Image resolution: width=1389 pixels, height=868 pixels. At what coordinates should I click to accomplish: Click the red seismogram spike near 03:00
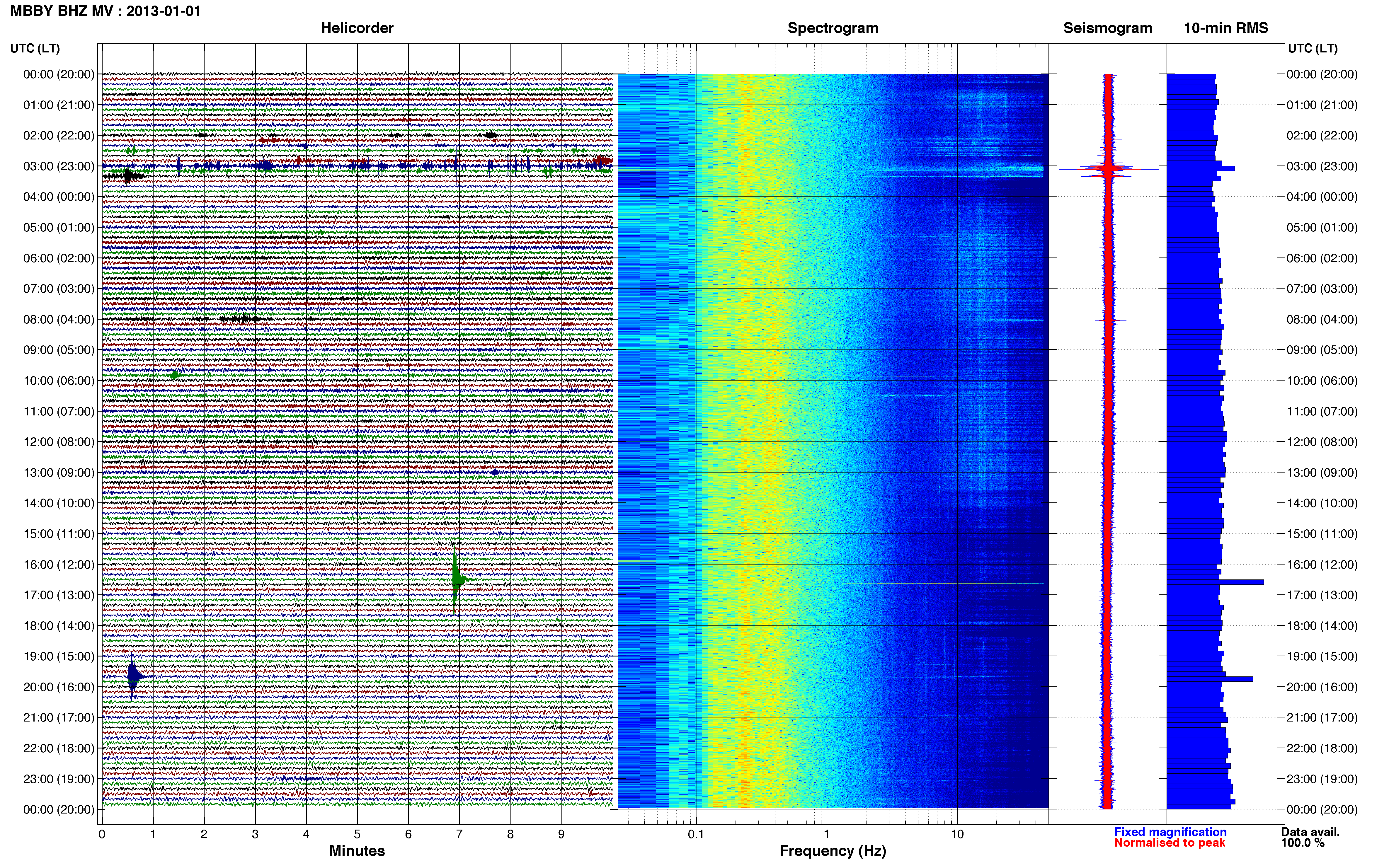click(1108, 169)
